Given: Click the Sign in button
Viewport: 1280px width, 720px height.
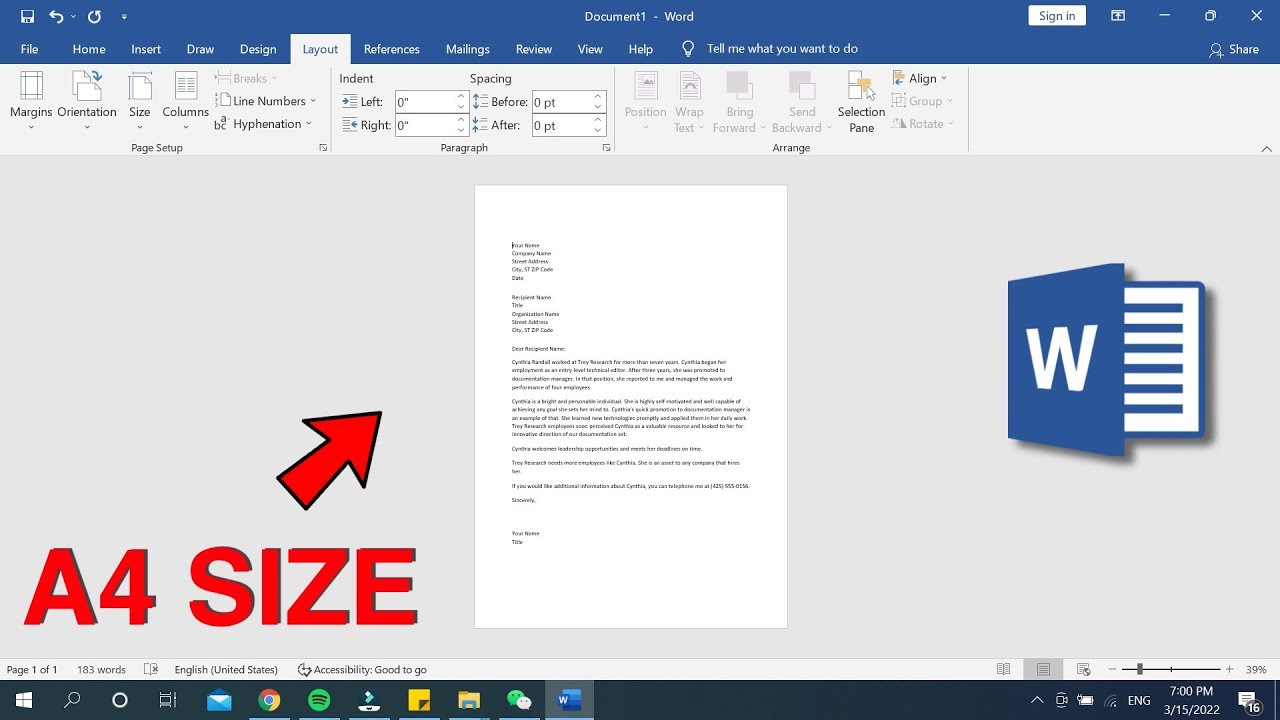Looking at the screenshot, I should [1057, 16].
